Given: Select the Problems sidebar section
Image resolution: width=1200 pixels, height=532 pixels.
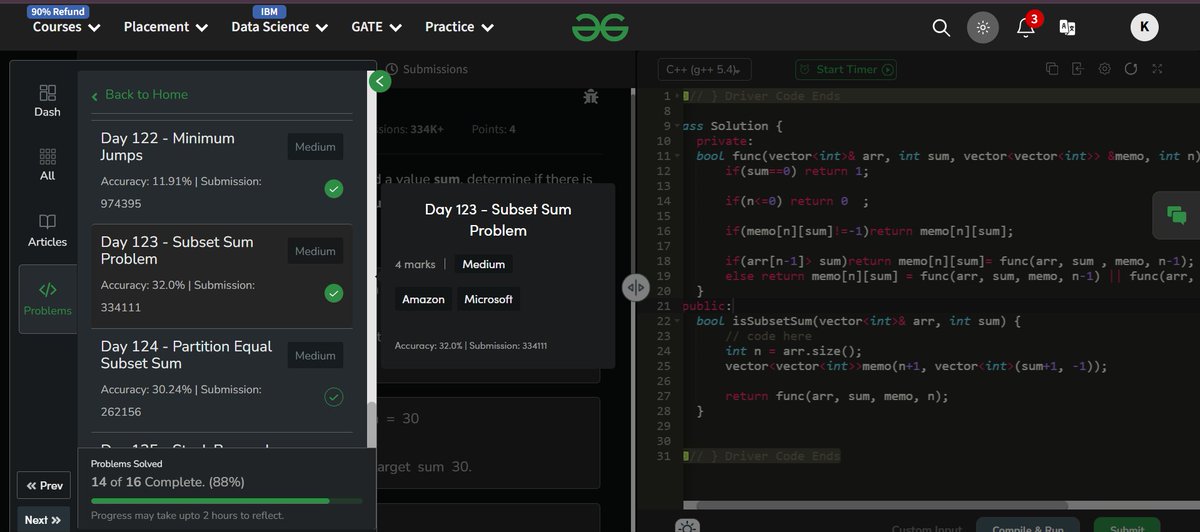Looking at the screenshot, I should tap(47, 299).
